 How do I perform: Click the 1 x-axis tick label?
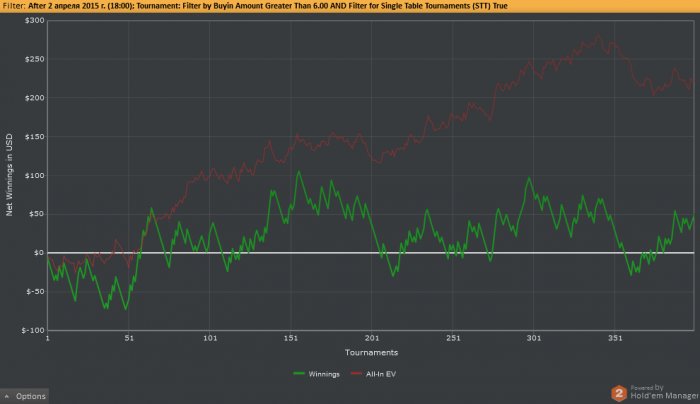click(x=47, y=338)
